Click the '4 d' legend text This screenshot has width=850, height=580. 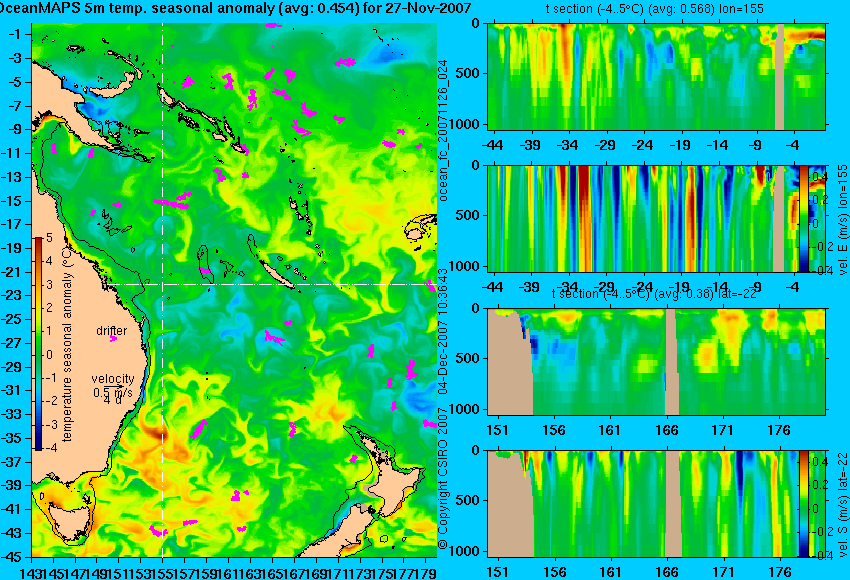coord(112,401)
